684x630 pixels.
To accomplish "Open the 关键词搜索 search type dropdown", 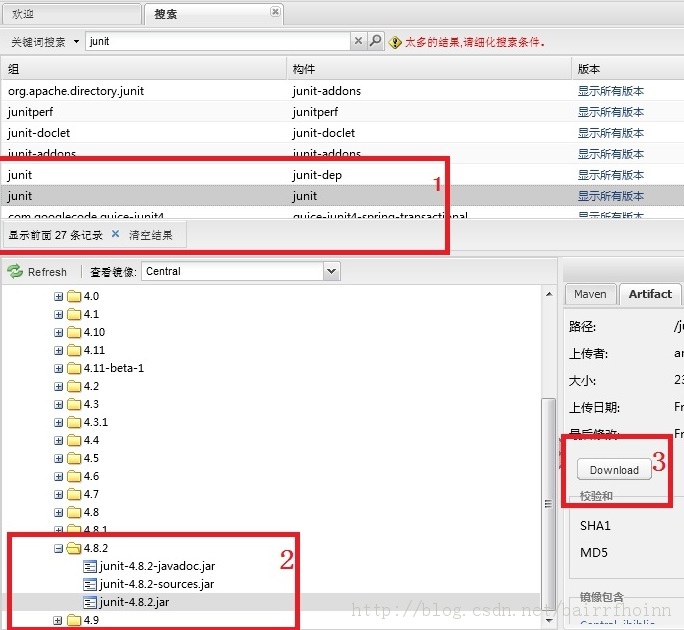I will [77, 42].
